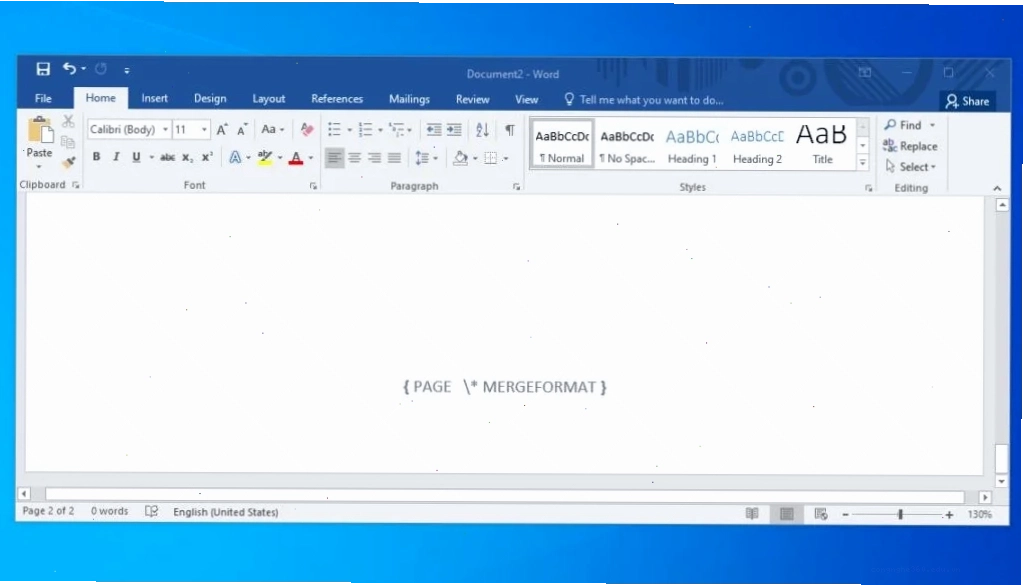Viewport: 1023px width, 586px height.
Task: Apply the Normal style
Action: tap(562, 144)
